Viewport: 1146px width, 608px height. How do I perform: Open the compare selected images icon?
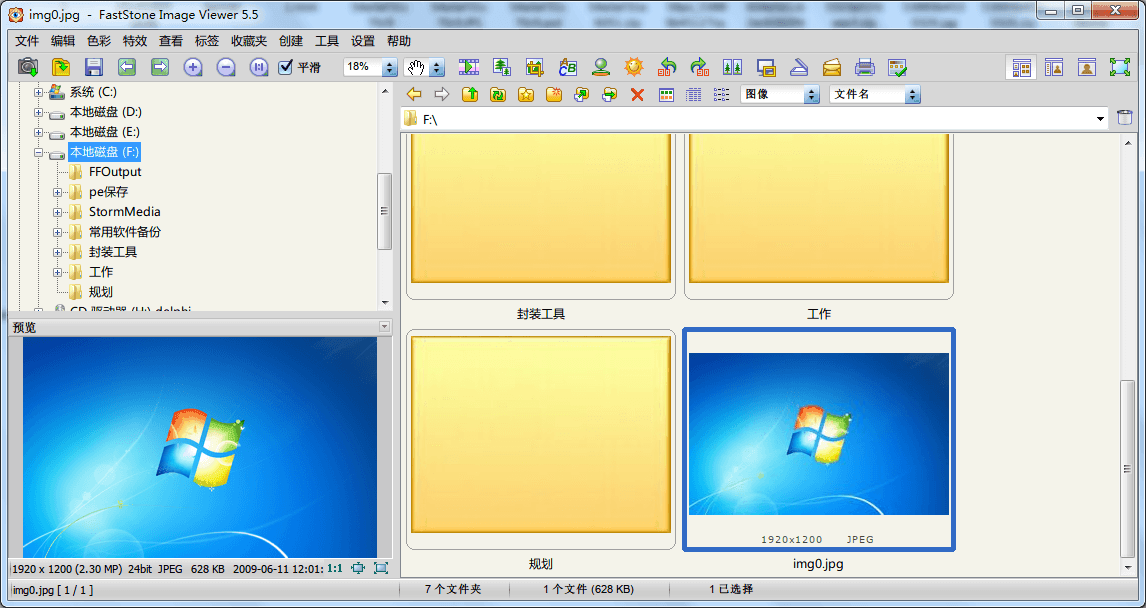732,67
